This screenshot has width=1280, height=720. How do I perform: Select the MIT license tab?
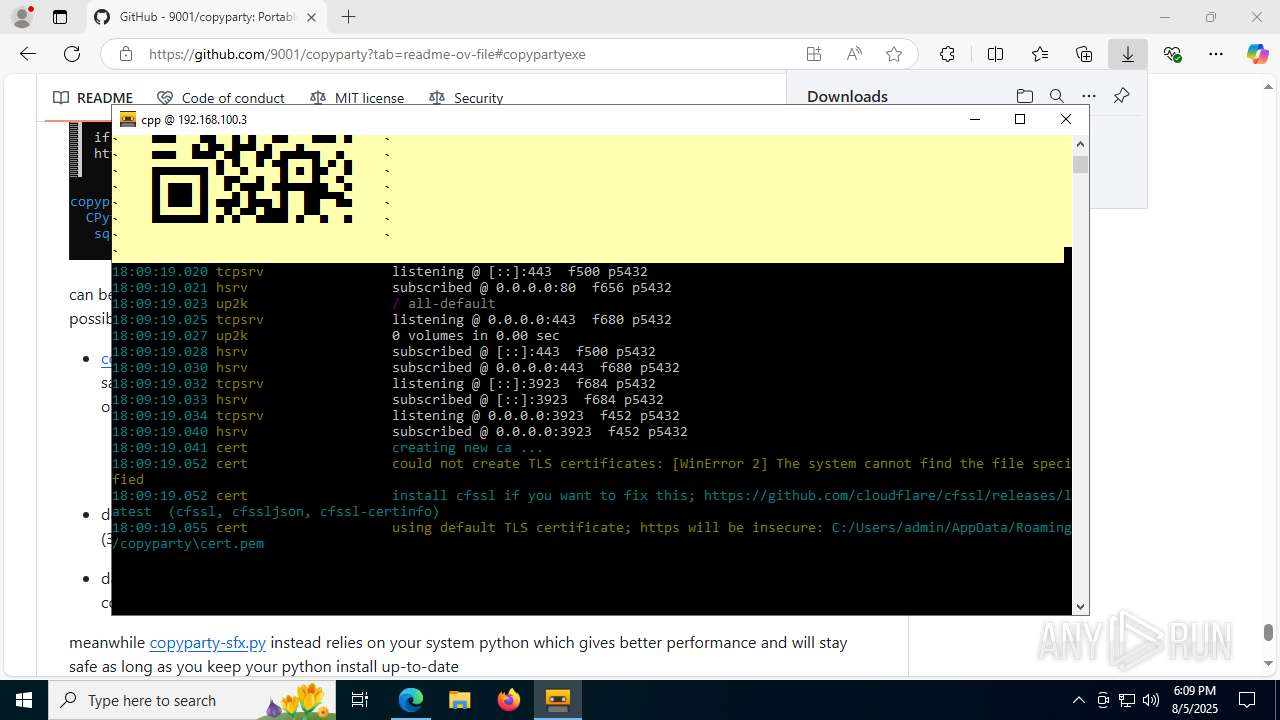pyautogui.click(x=357, y=98)
